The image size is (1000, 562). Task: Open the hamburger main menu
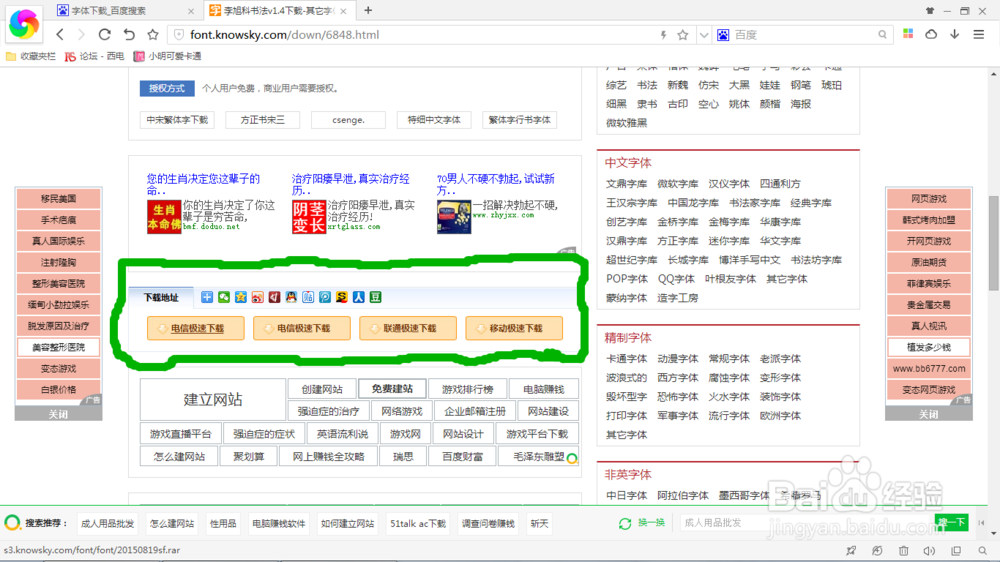[979, 34]
